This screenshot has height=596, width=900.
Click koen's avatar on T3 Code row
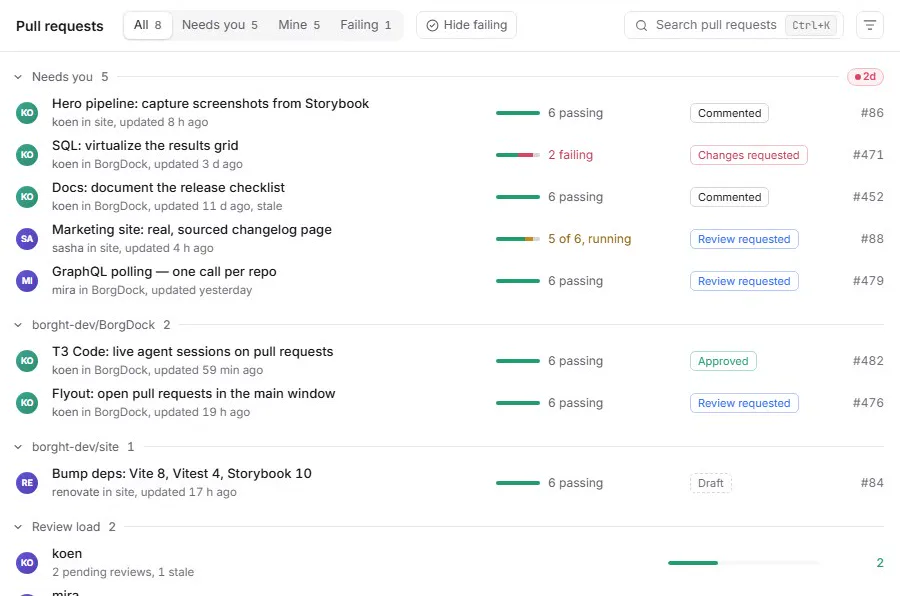[27, 361]
